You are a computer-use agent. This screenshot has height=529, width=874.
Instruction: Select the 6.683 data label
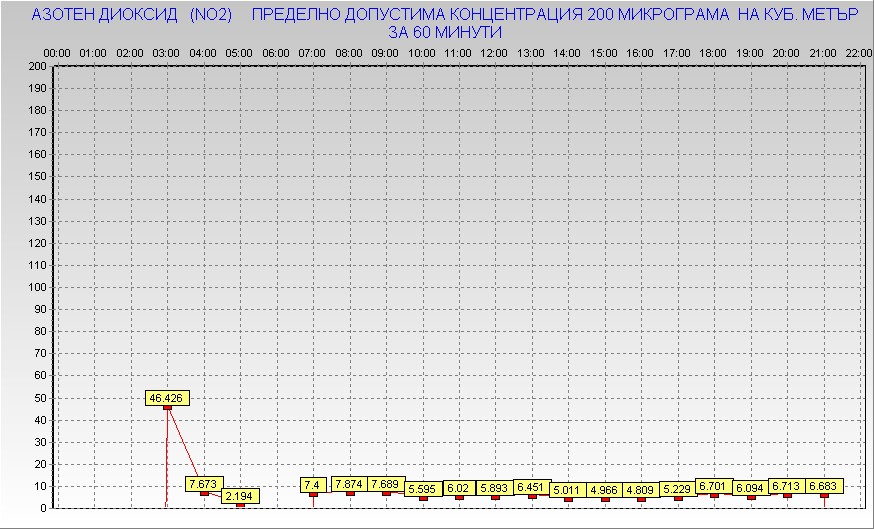pyautogui.click(x=824, y=486)
